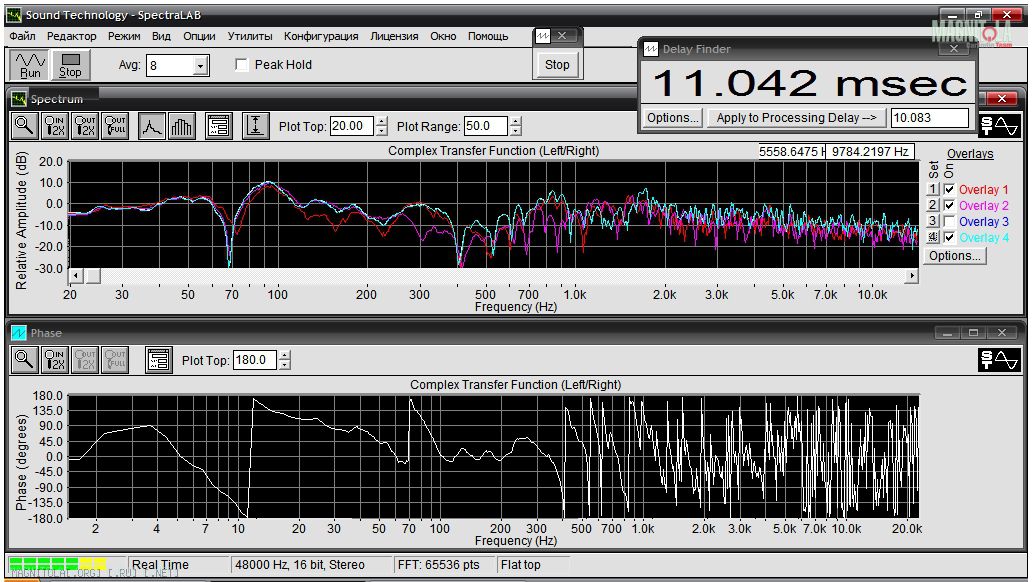This screenshot has height=582, width=1032.
Task: Click the Phase window title icon
Action: coord(18,333)
